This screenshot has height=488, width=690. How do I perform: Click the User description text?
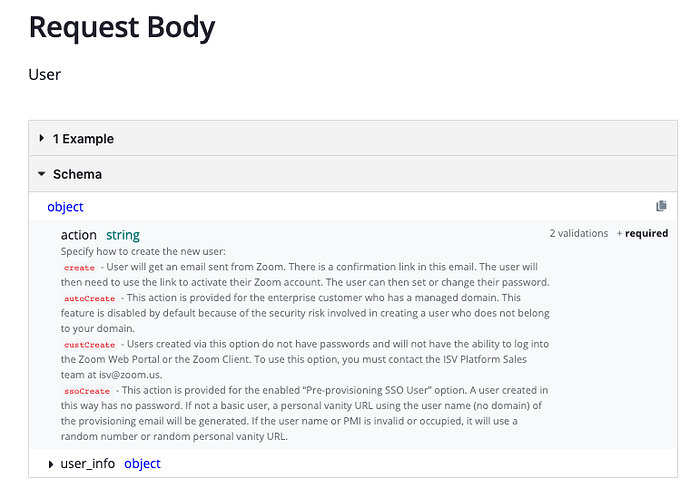(x=45, y=74)
